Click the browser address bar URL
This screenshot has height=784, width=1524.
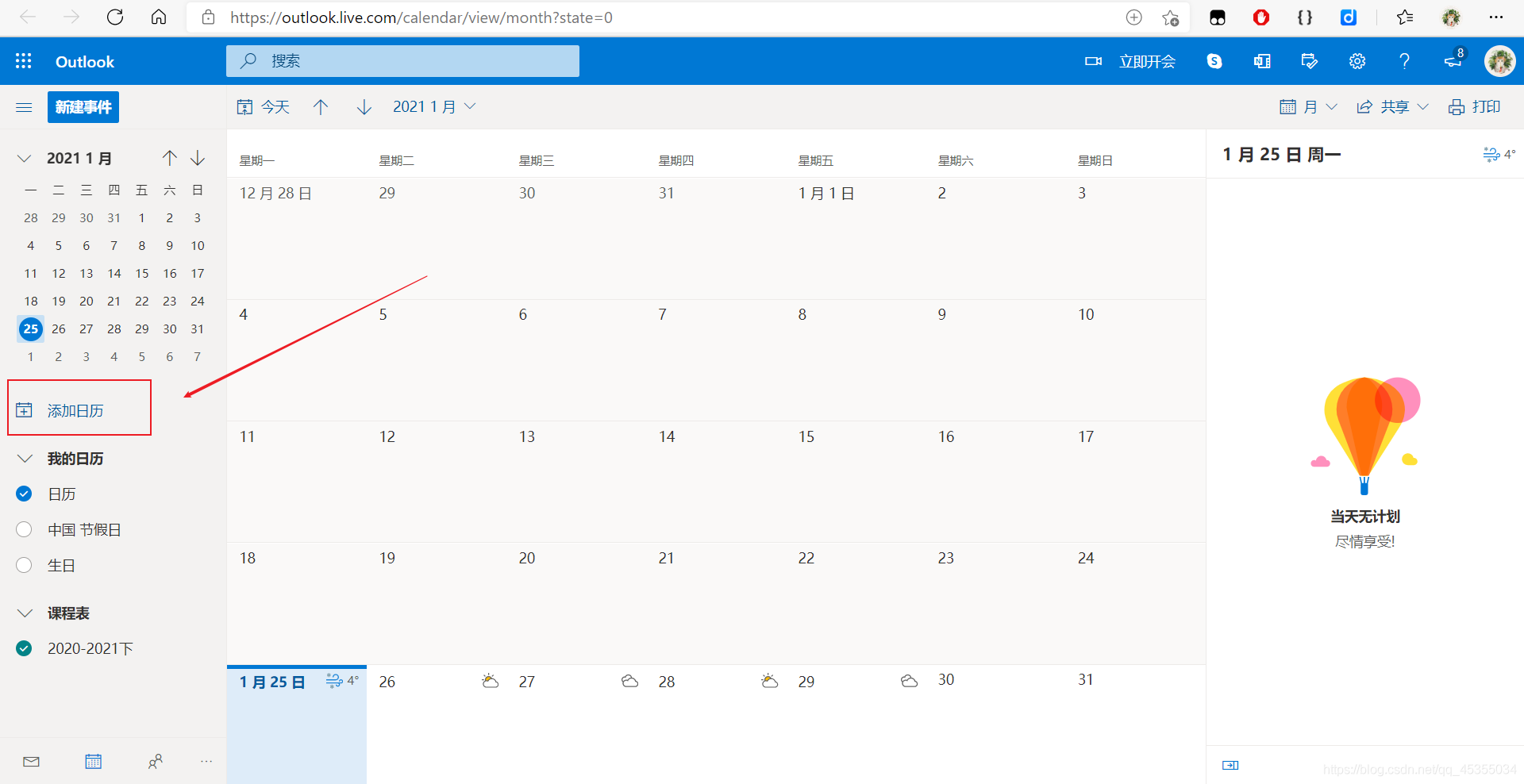[421, 17]
